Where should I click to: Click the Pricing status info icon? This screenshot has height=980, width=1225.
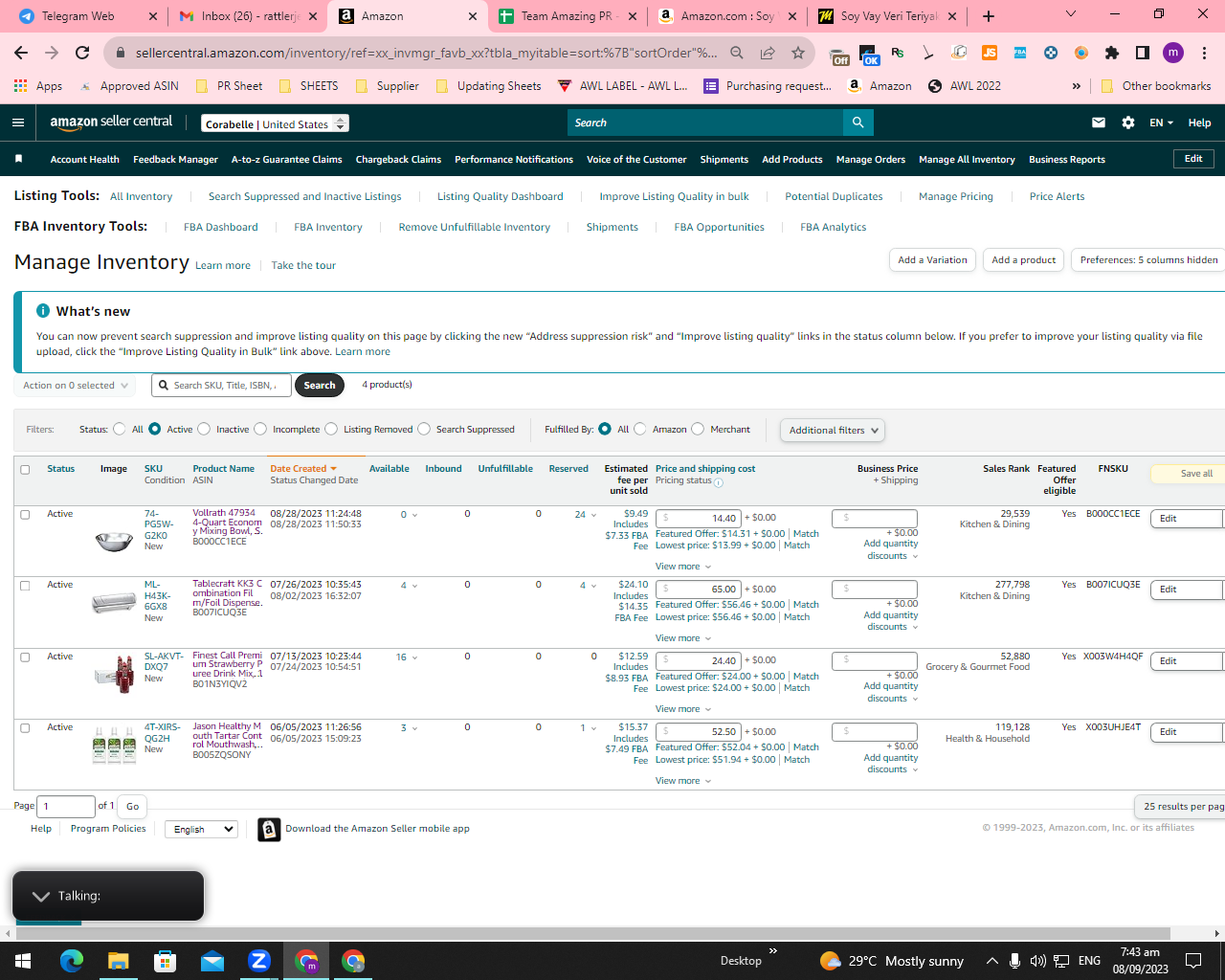click(719, 481)
